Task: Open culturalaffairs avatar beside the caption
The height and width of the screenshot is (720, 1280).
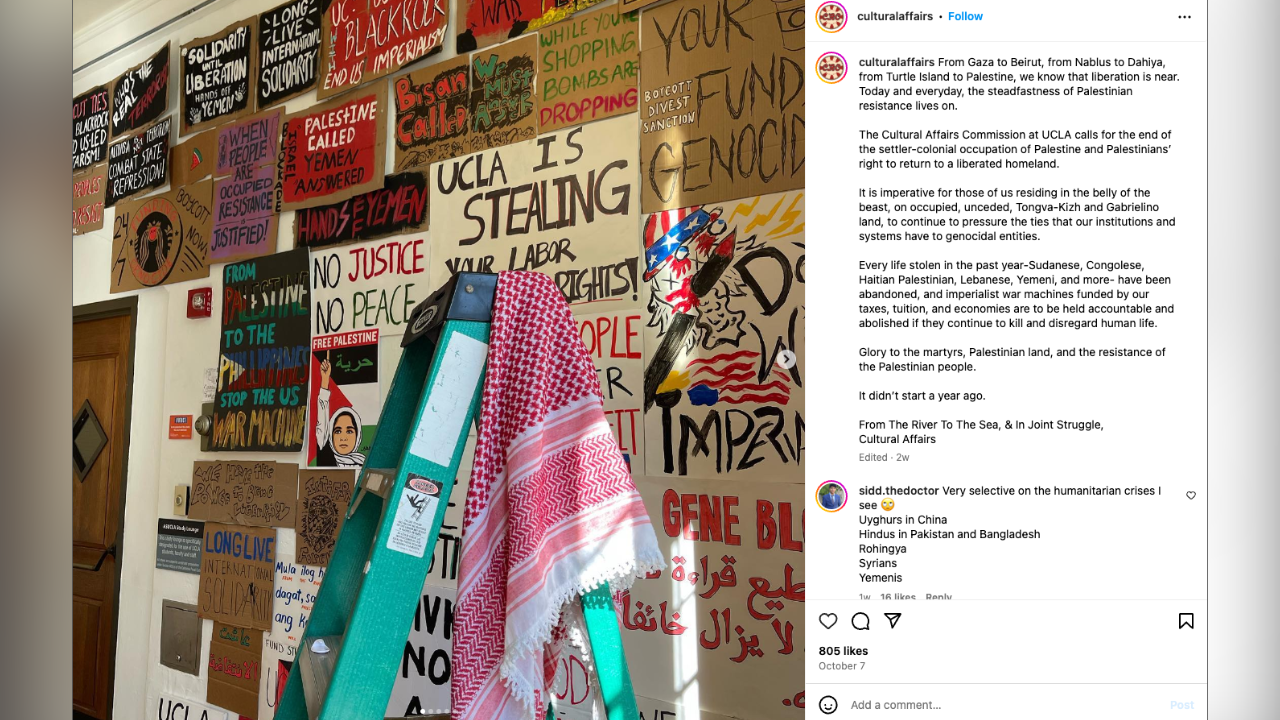Action: [832, 68]
